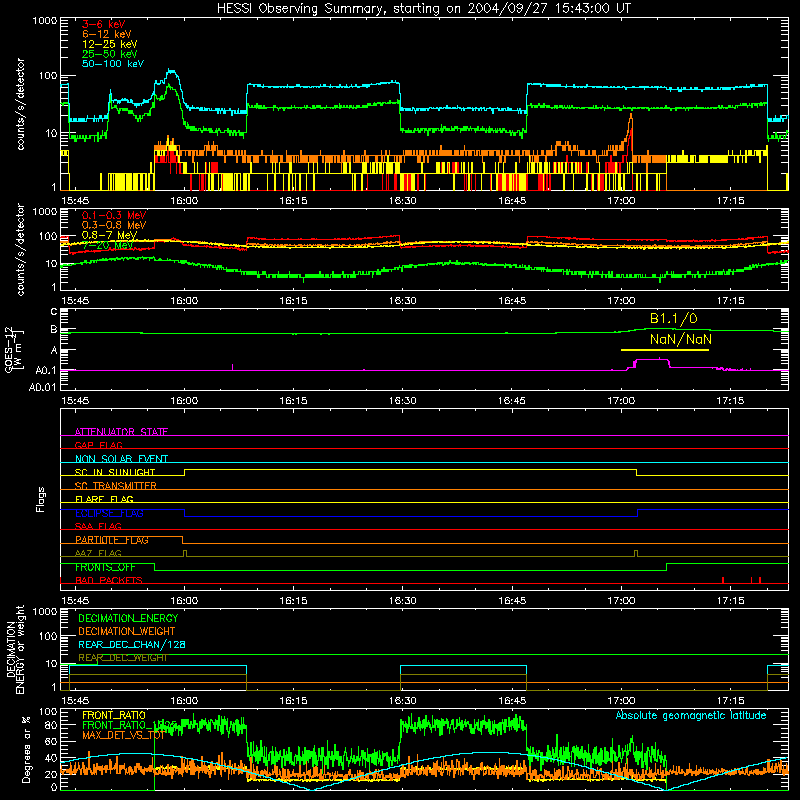Select the 'GAP_FLAG' flag label
Image resolution: width=800 pixels, height=800 pixels.
coord(98,445)
